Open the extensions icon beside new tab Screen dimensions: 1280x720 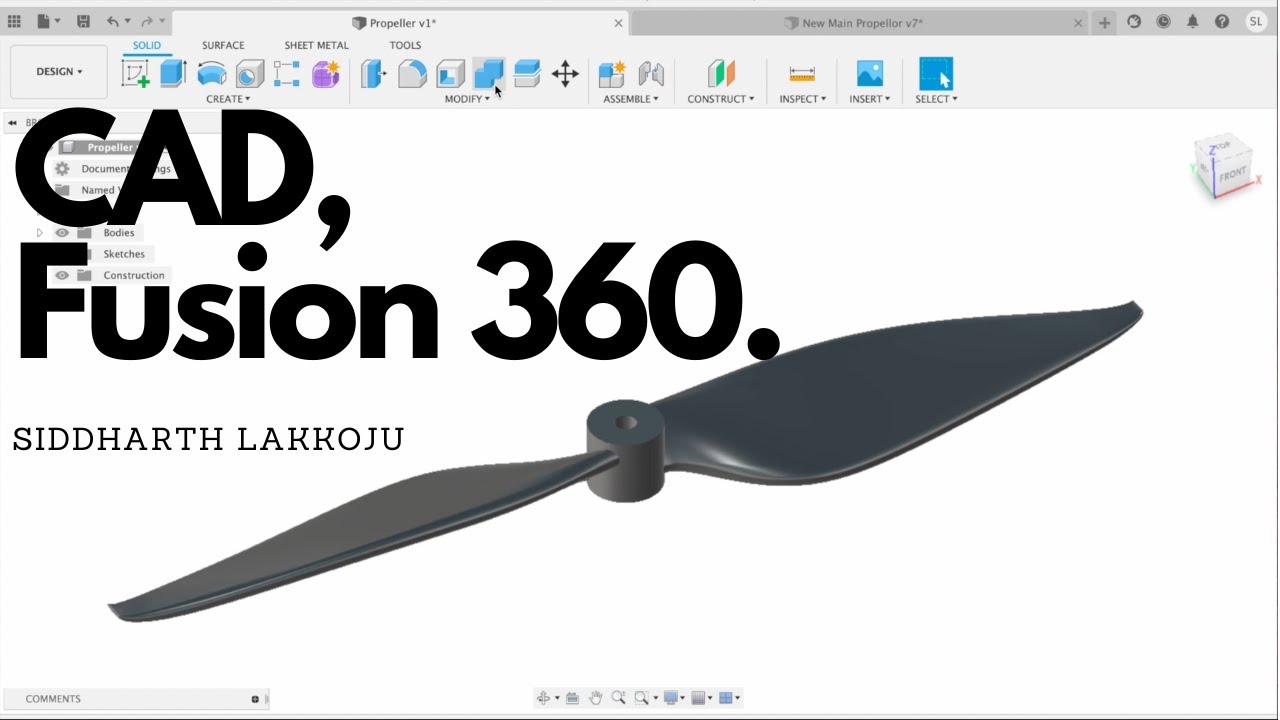tap(1134, 21)
